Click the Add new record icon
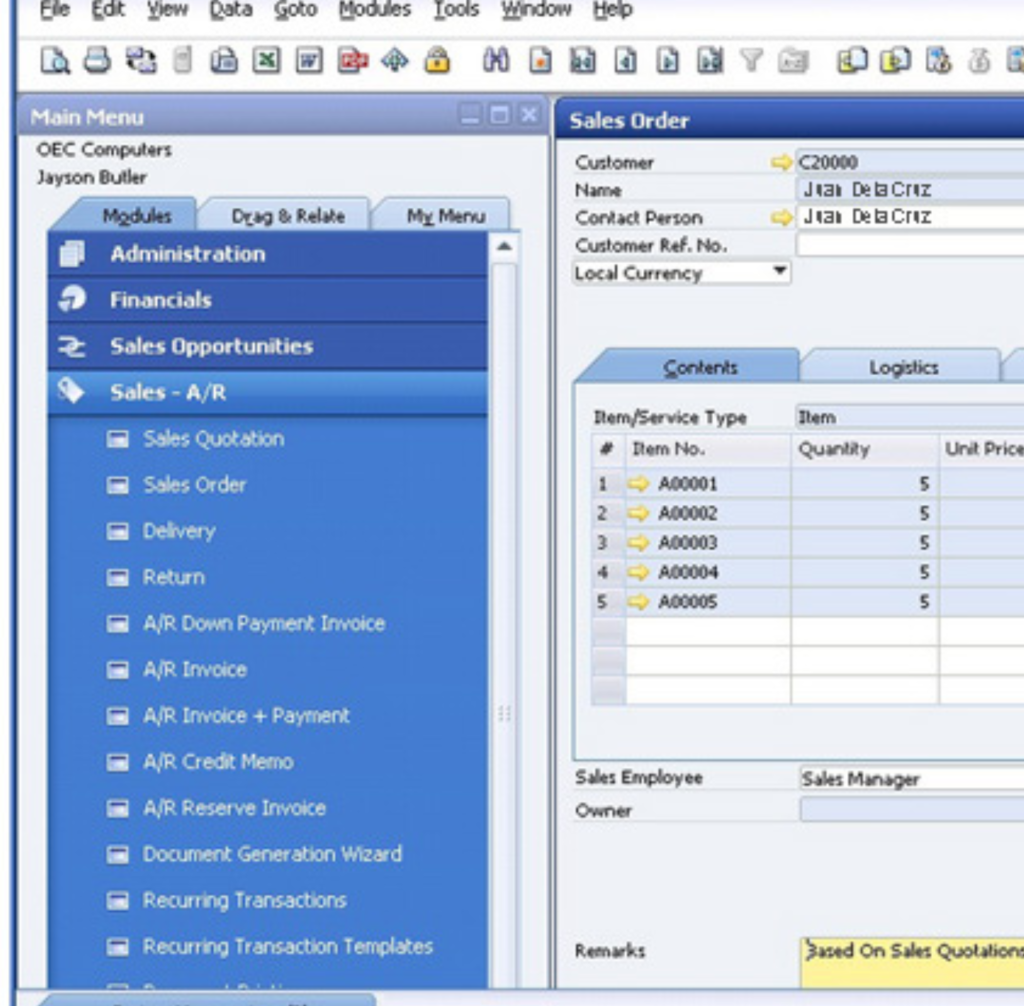Viewport: 1024px width, 1006px height. (540, 61)
